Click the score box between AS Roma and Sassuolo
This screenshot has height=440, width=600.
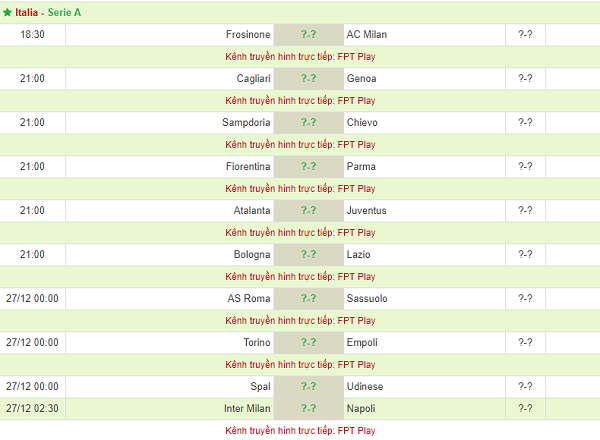[308, 298]
